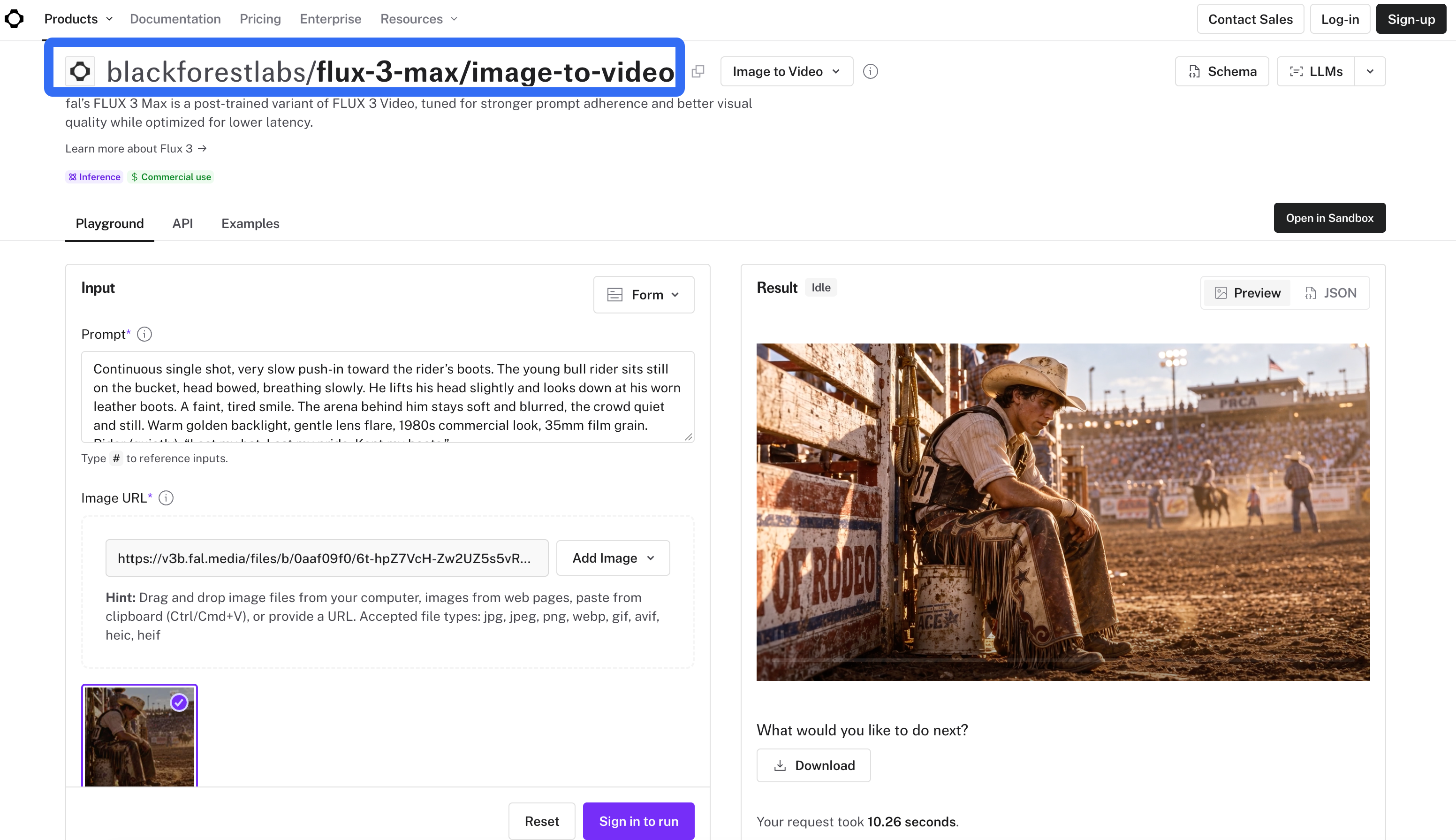Screen dimensions: 1456x840
Task: Open the dropdown arrow next to LLMs
Action: pyautogui.click(x=1370, y=71)
